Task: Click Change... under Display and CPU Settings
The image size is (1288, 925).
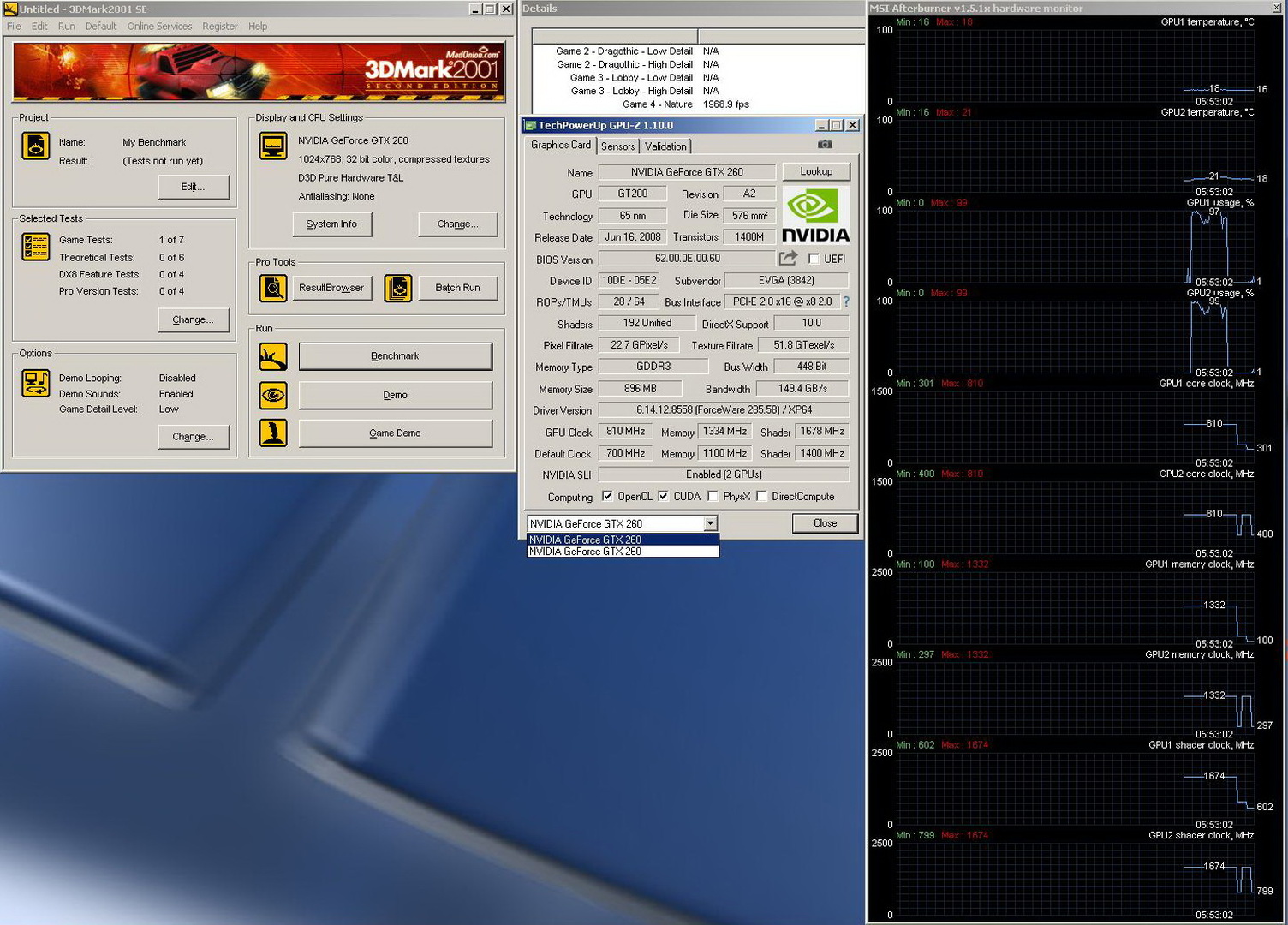Action: [x=457, y=224]
